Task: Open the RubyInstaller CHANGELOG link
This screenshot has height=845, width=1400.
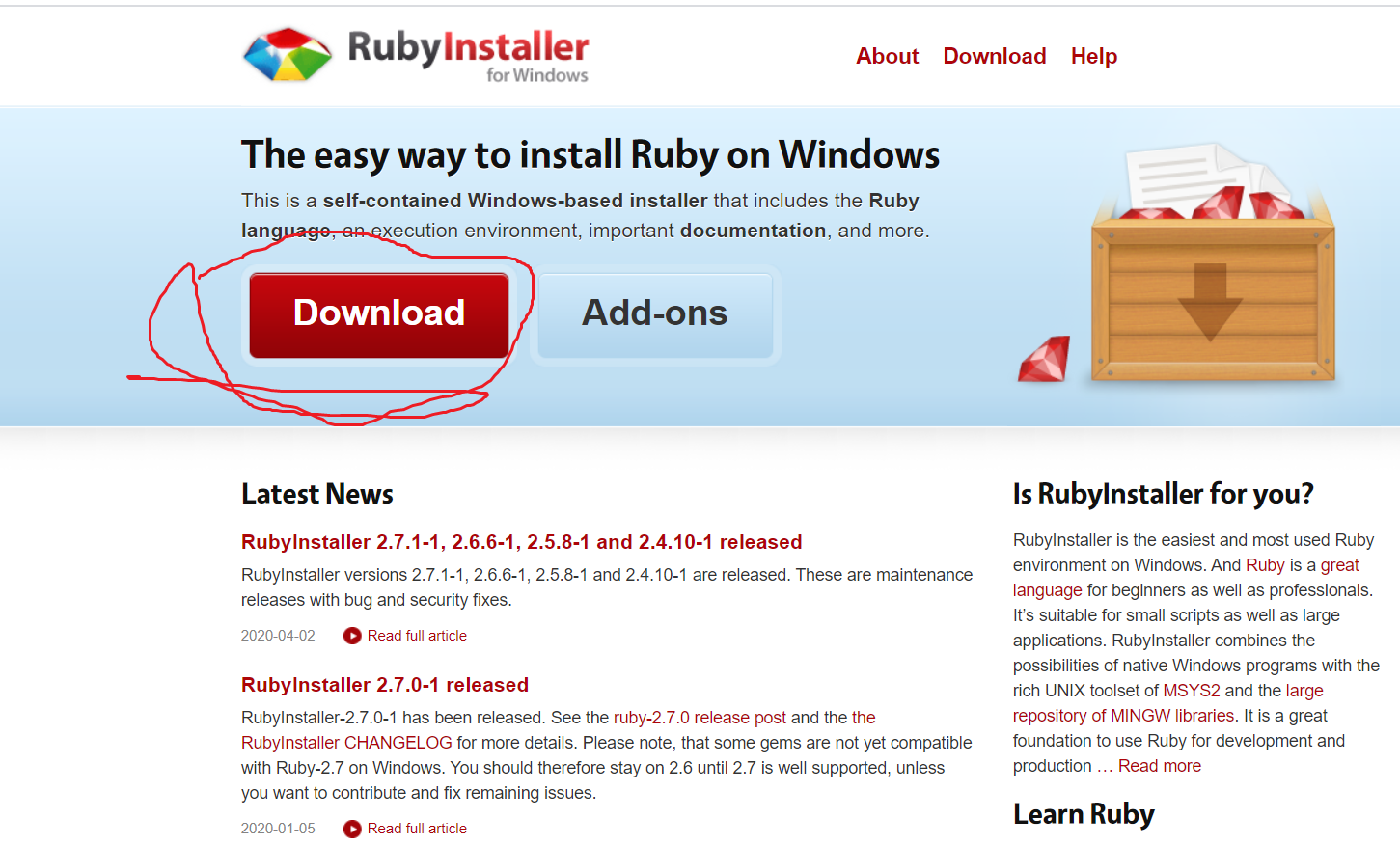Action: [x=346, y=743]
